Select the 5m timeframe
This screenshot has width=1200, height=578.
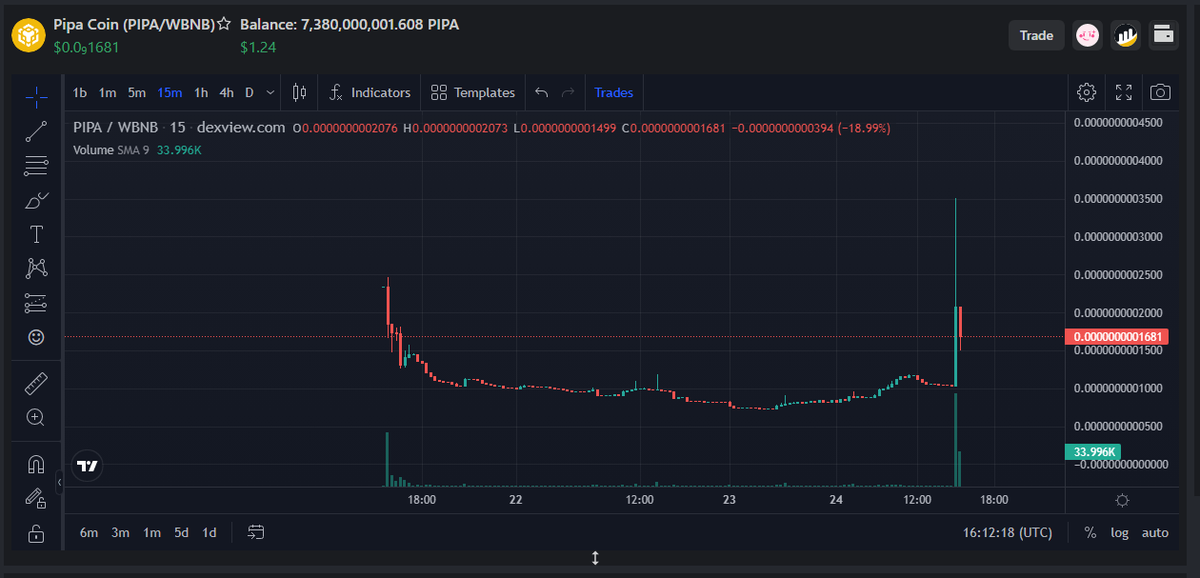click(x=137, y=93)
